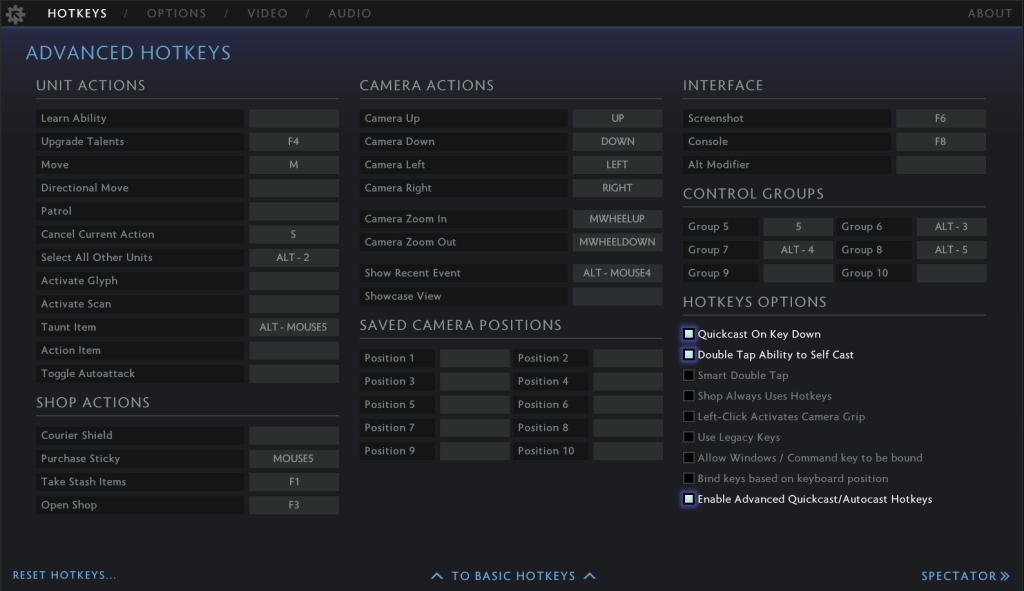Click Reset Hotkeys button

[64, 576]
